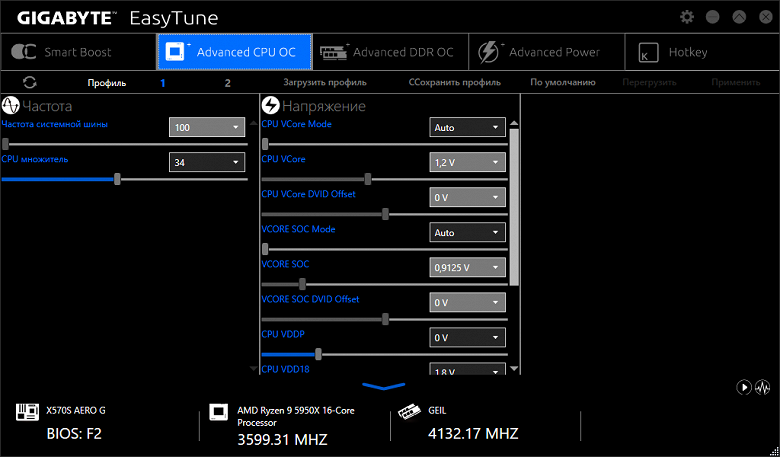
Task: Open the settings gear icon
Action: coord(686,17)
